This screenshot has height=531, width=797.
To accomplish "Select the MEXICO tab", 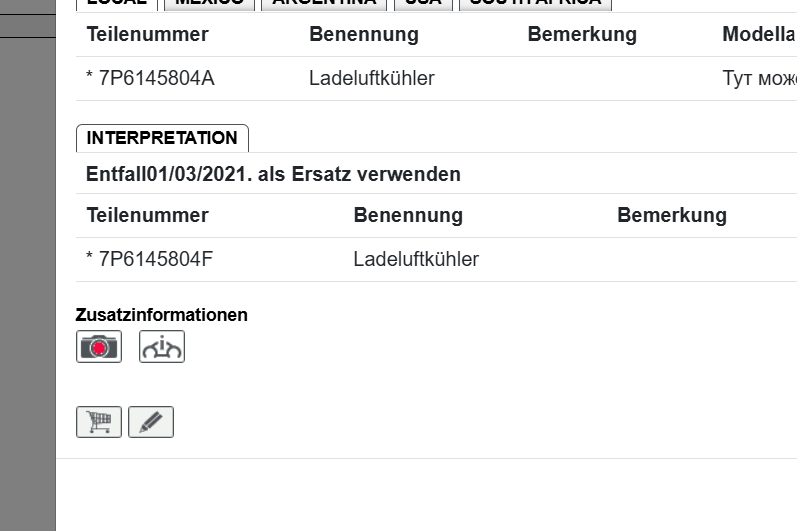I will [x=209, y=3].
